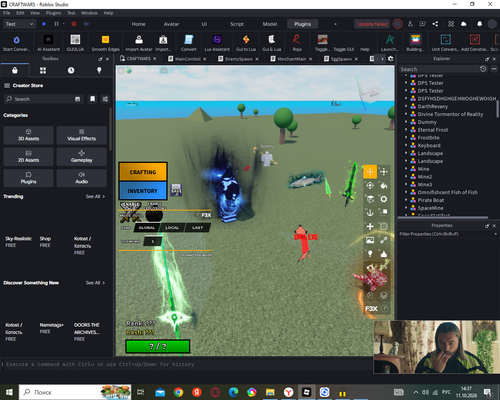The image size is (500, 400).
Task: Open the Building tools plugin
Action: click(x=415, y=43)
